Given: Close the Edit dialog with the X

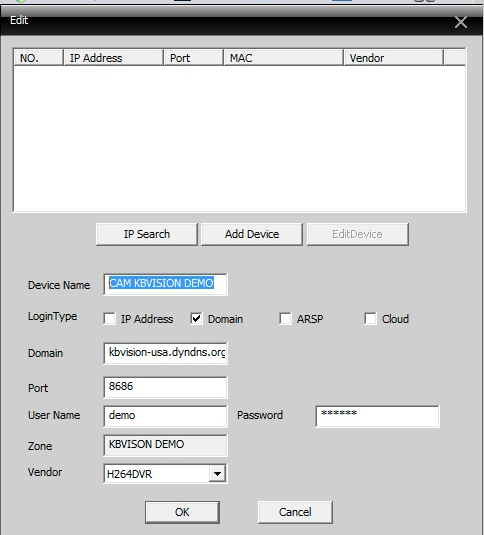Looking at the screenshot, I should (x=460, y=23).
